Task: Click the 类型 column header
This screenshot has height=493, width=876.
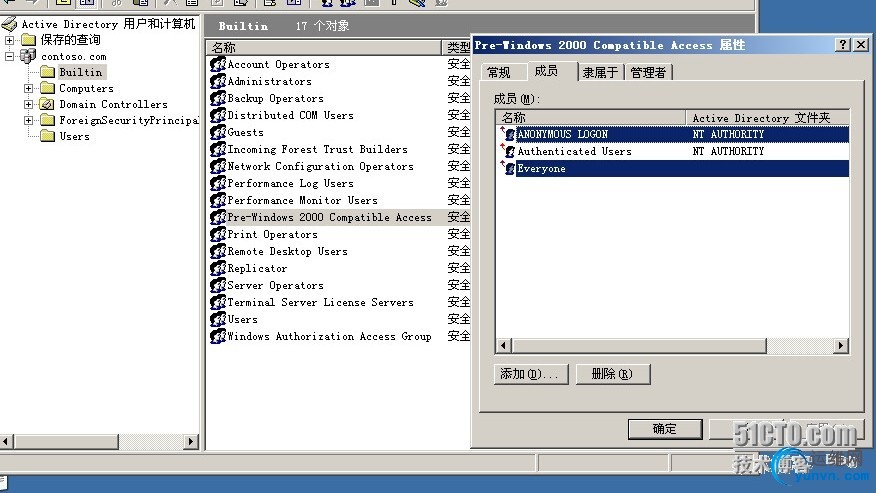Action: (x=458, y=48)
